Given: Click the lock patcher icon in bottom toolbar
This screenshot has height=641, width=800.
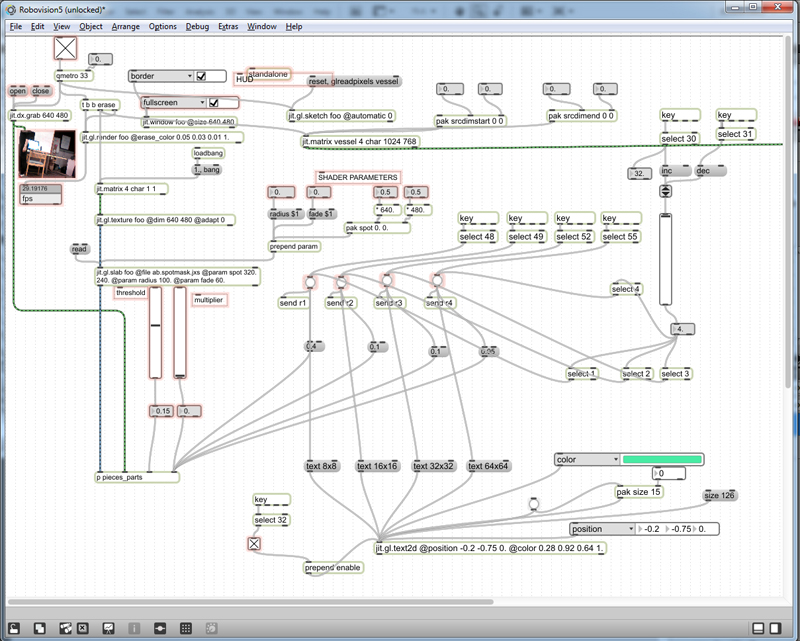Looking at the screenshot, I should coord(16,627).
